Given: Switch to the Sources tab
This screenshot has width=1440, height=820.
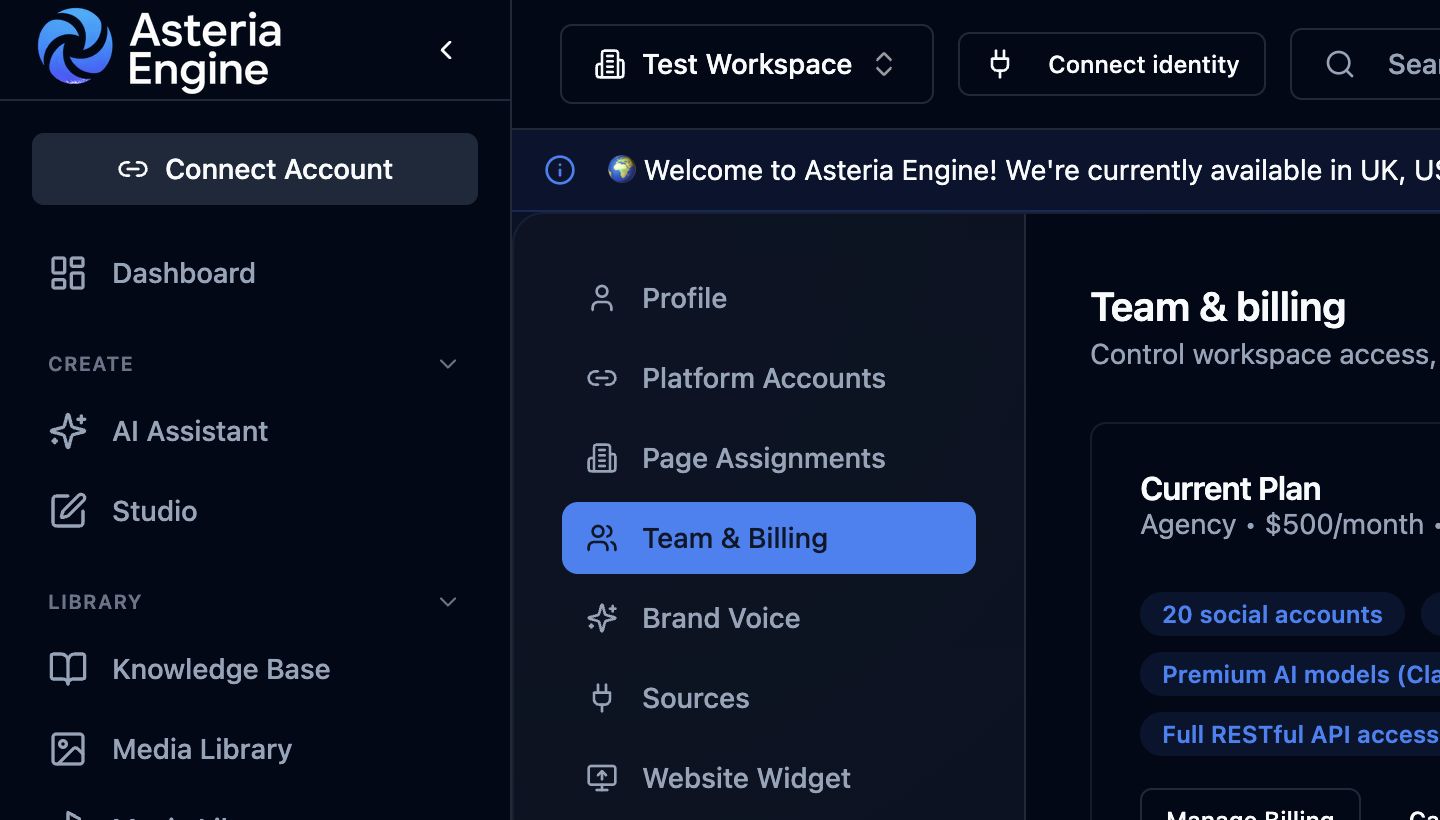Looking at the screenshot, I should coord(769,698).
